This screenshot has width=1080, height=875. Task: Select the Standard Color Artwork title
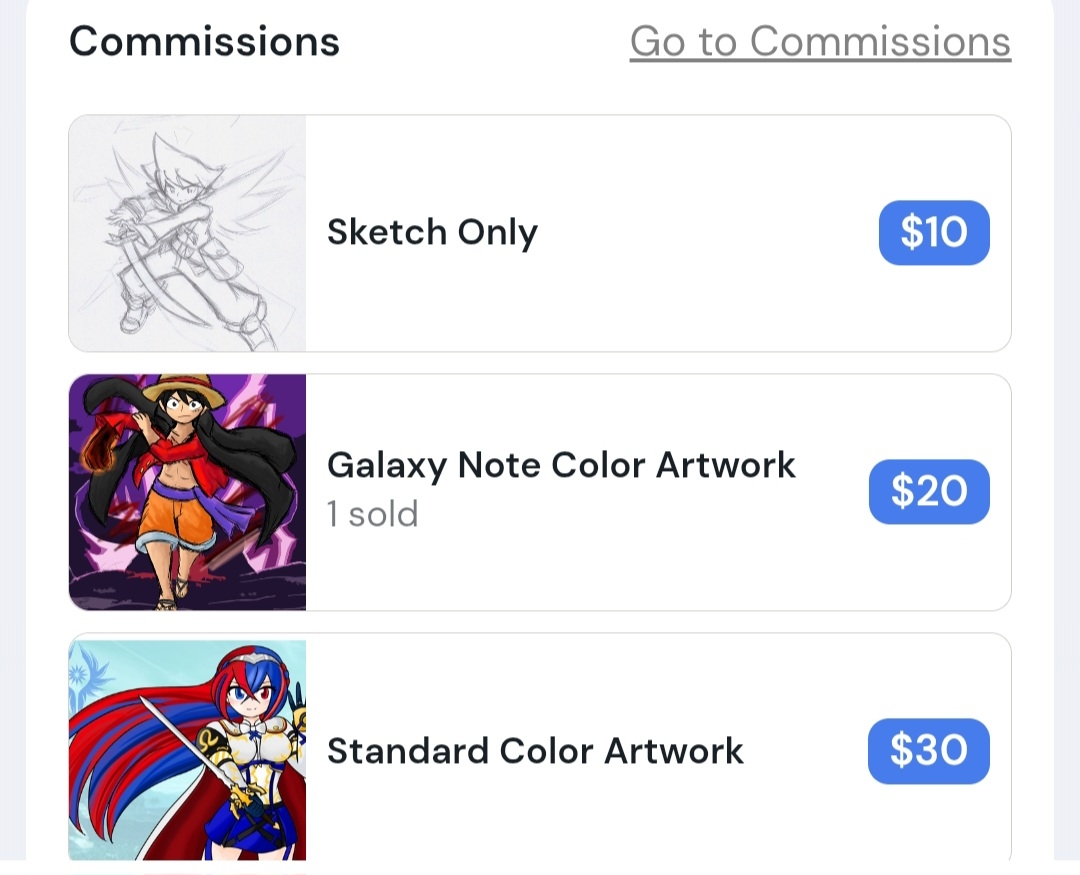535,751
